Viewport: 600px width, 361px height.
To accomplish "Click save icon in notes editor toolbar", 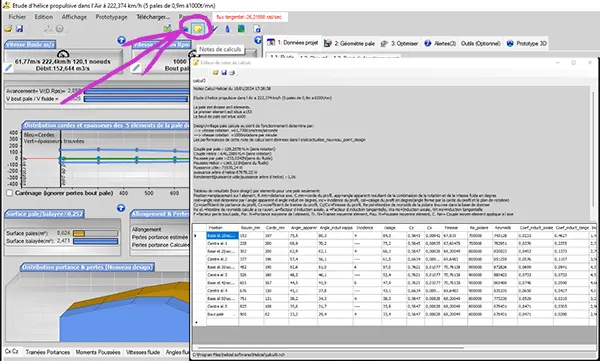I will 224,72.
